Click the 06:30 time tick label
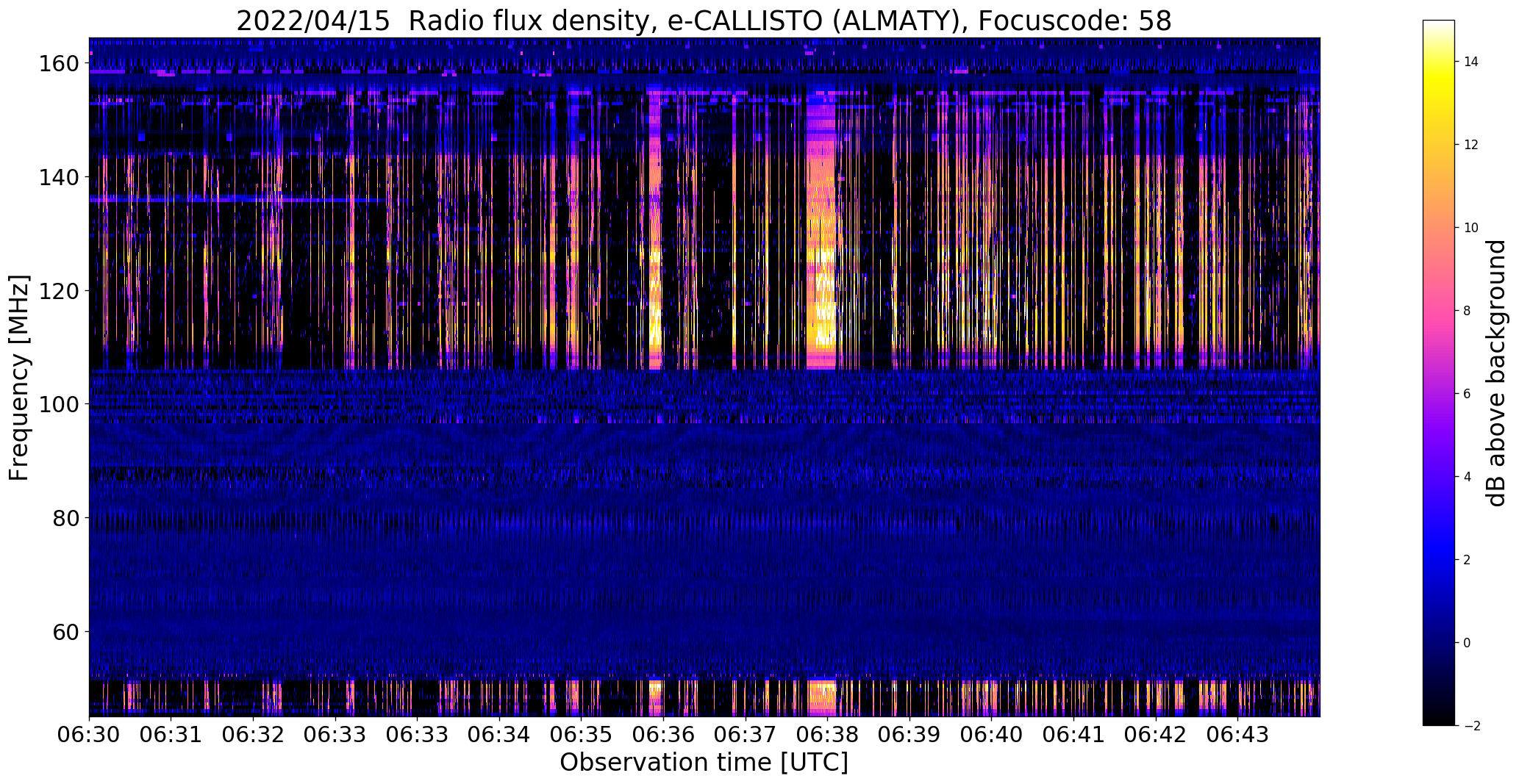 coord(89,735)
